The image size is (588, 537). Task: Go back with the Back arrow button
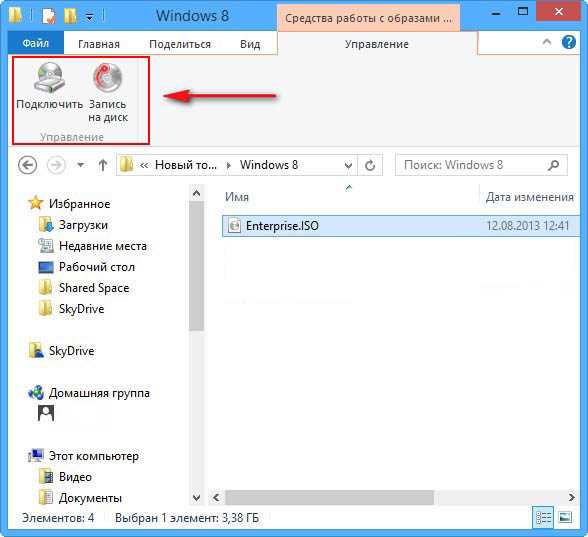point(27,165)
